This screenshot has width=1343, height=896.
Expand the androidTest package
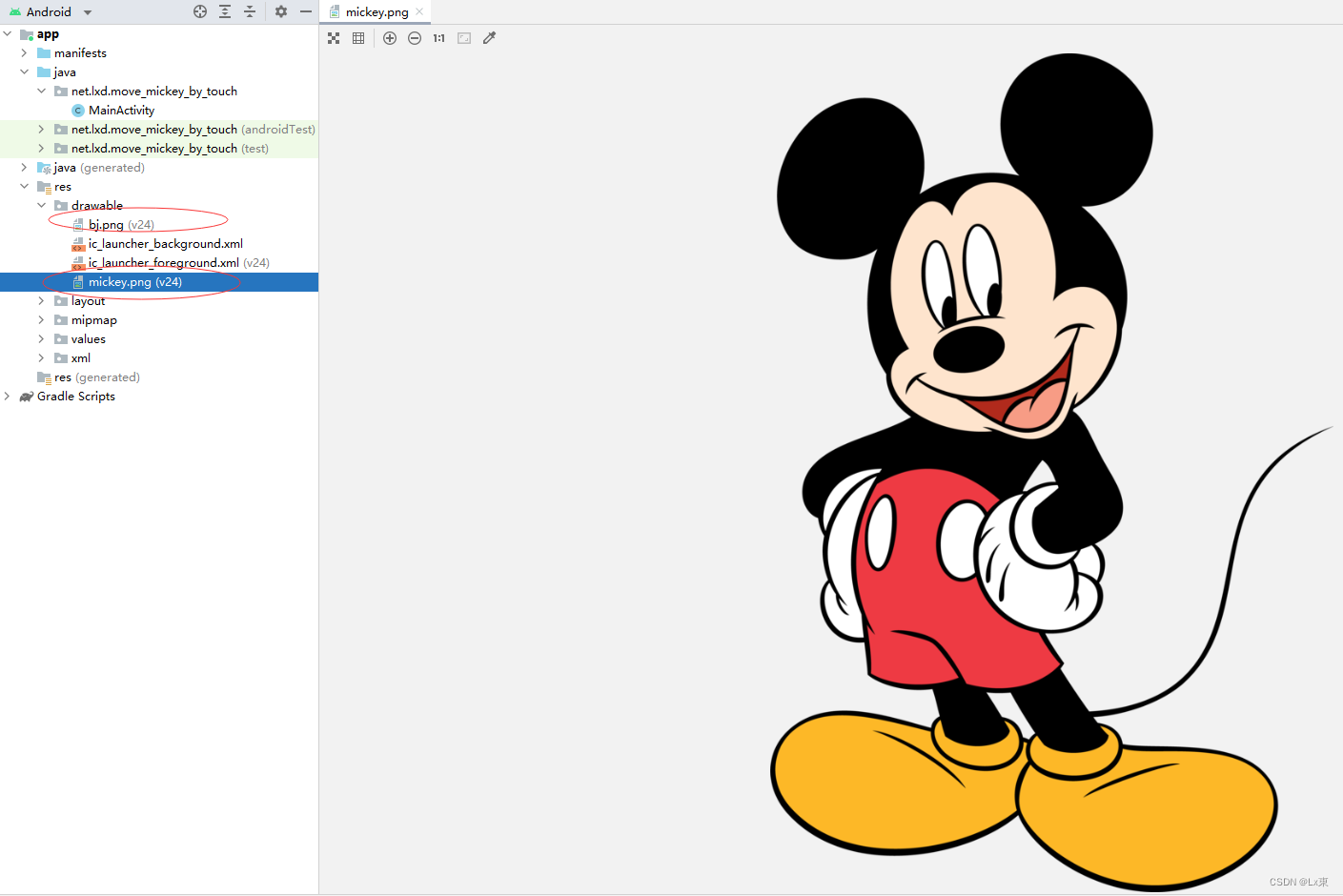[42, 130]
